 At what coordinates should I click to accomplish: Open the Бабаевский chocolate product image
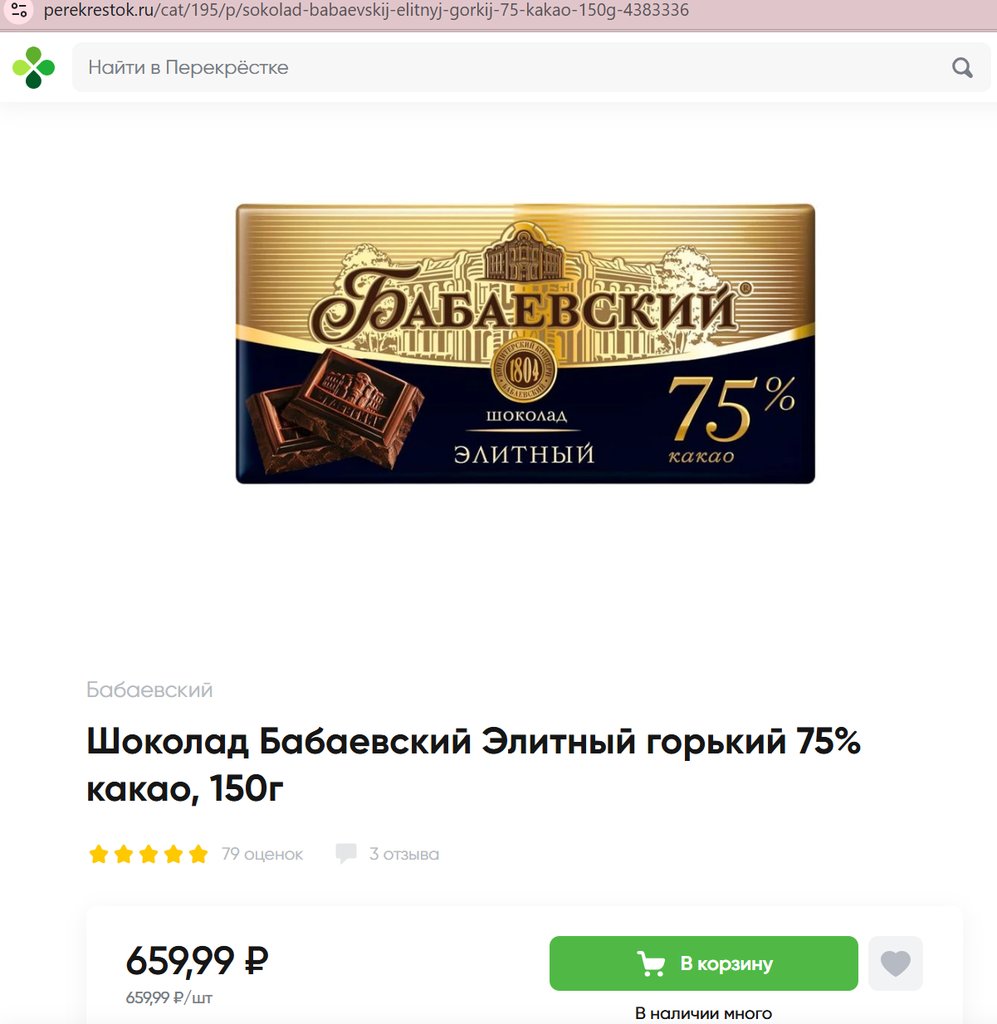click(525, 344)
